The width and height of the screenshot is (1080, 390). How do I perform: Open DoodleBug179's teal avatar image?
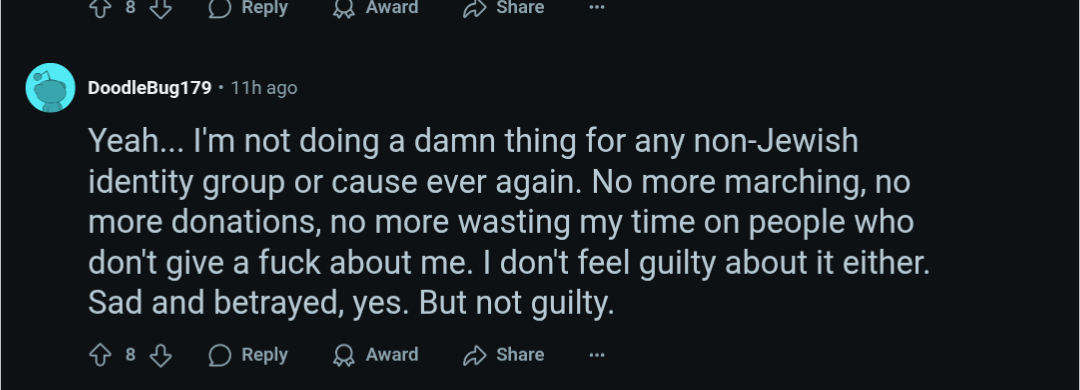tap(50, 88)
